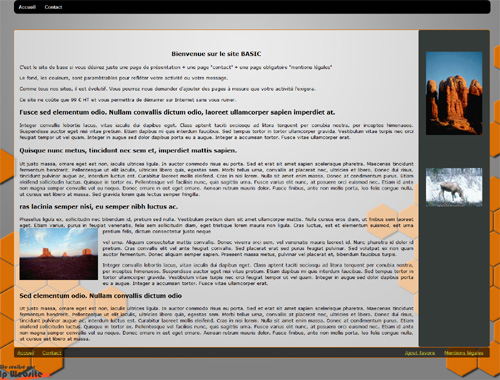View the moose in snow sidebar photo
This screenshot has width=500, height=380.
pyautogui.click(x=454, y=187)
